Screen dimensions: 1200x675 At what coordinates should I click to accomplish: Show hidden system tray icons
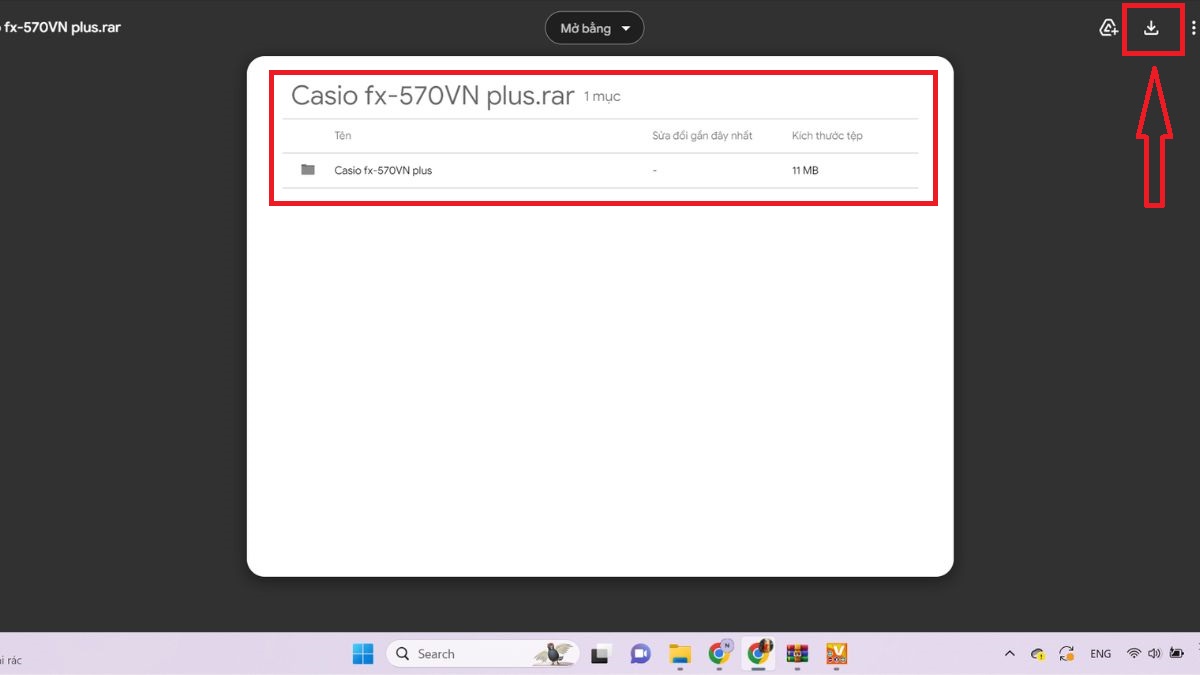[x=1010, y=654]
